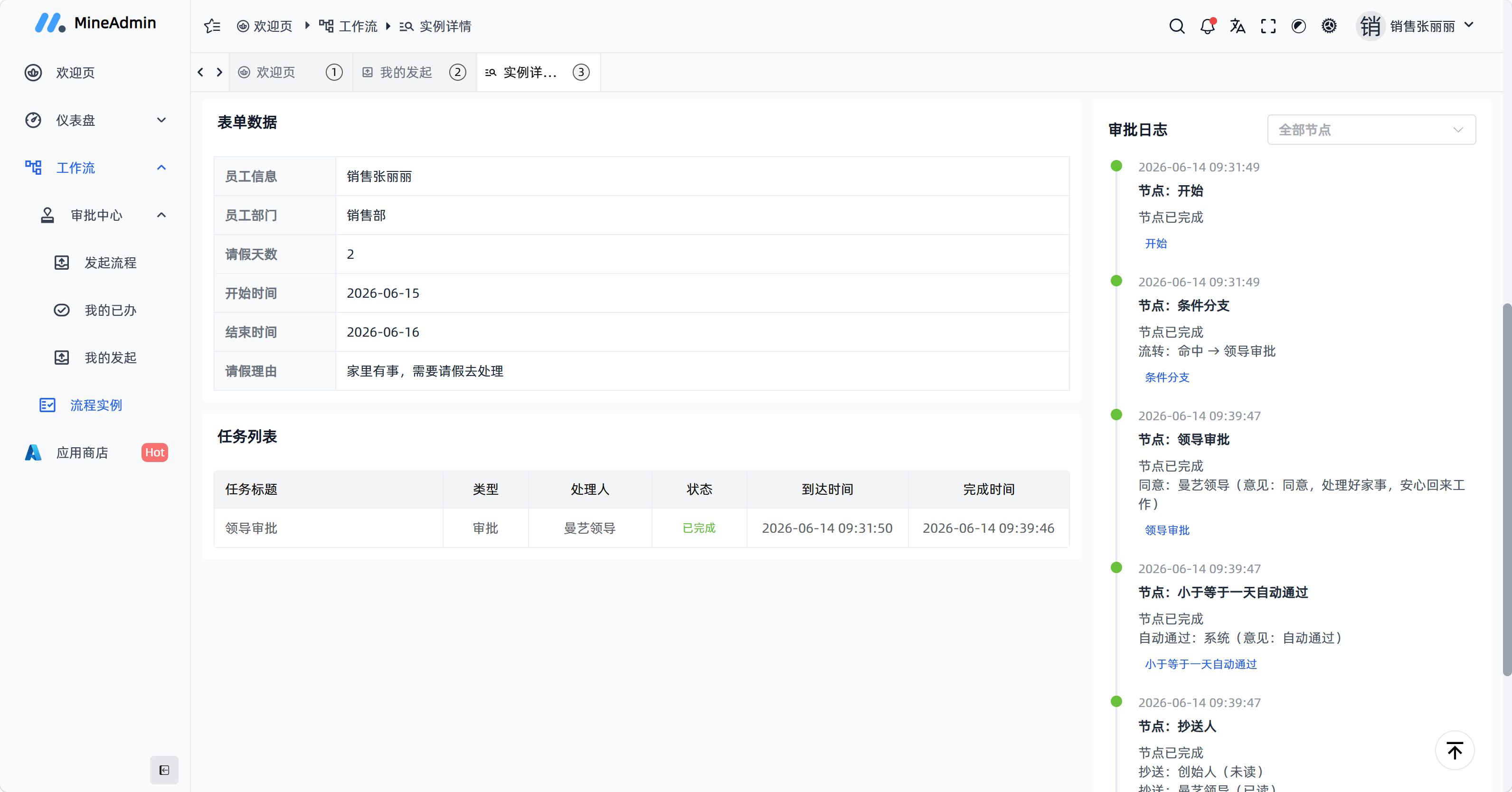Click the 工作流 breadcrumb

pos(348,26)
